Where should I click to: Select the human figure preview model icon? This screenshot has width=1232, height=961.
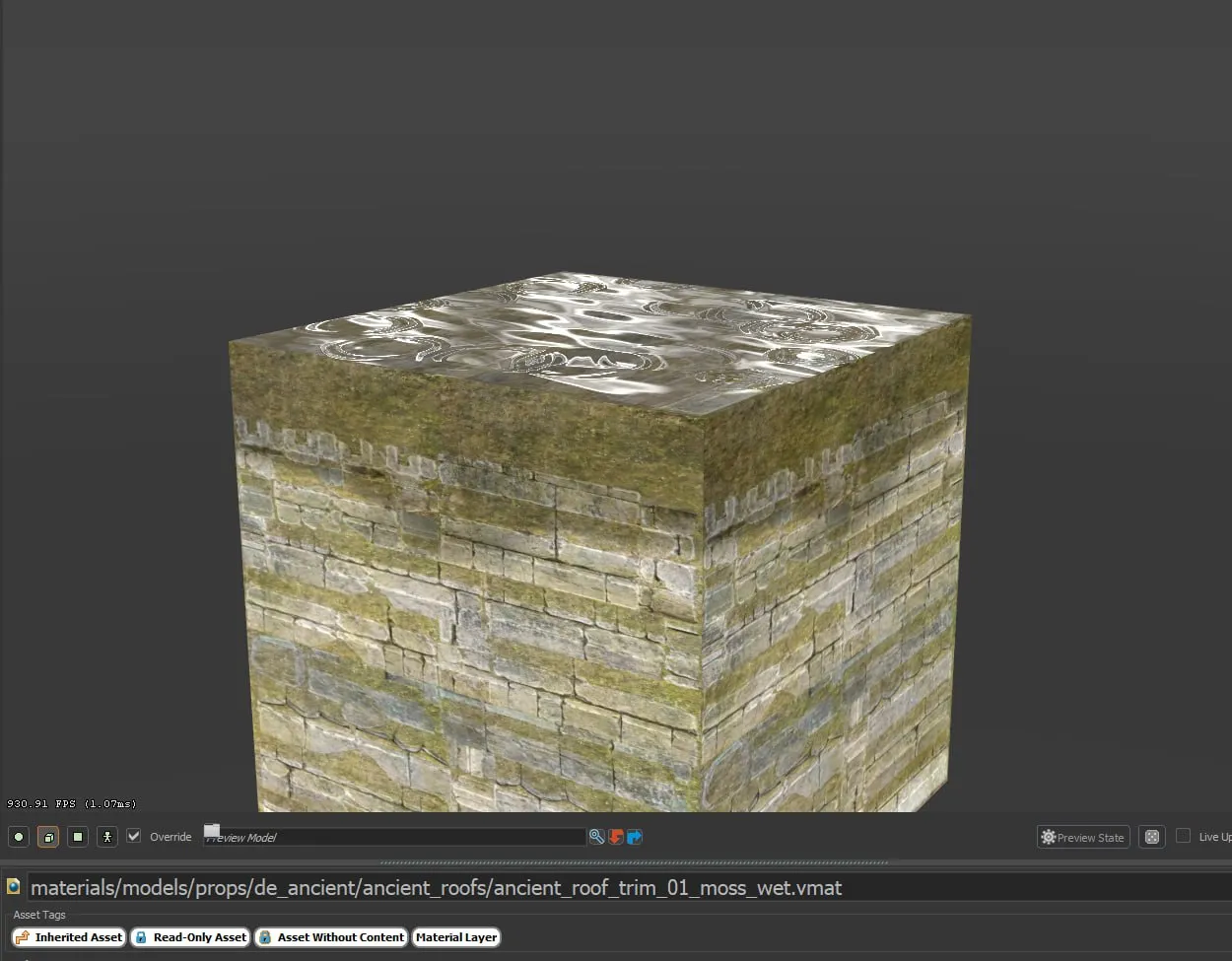pos(107,837)
